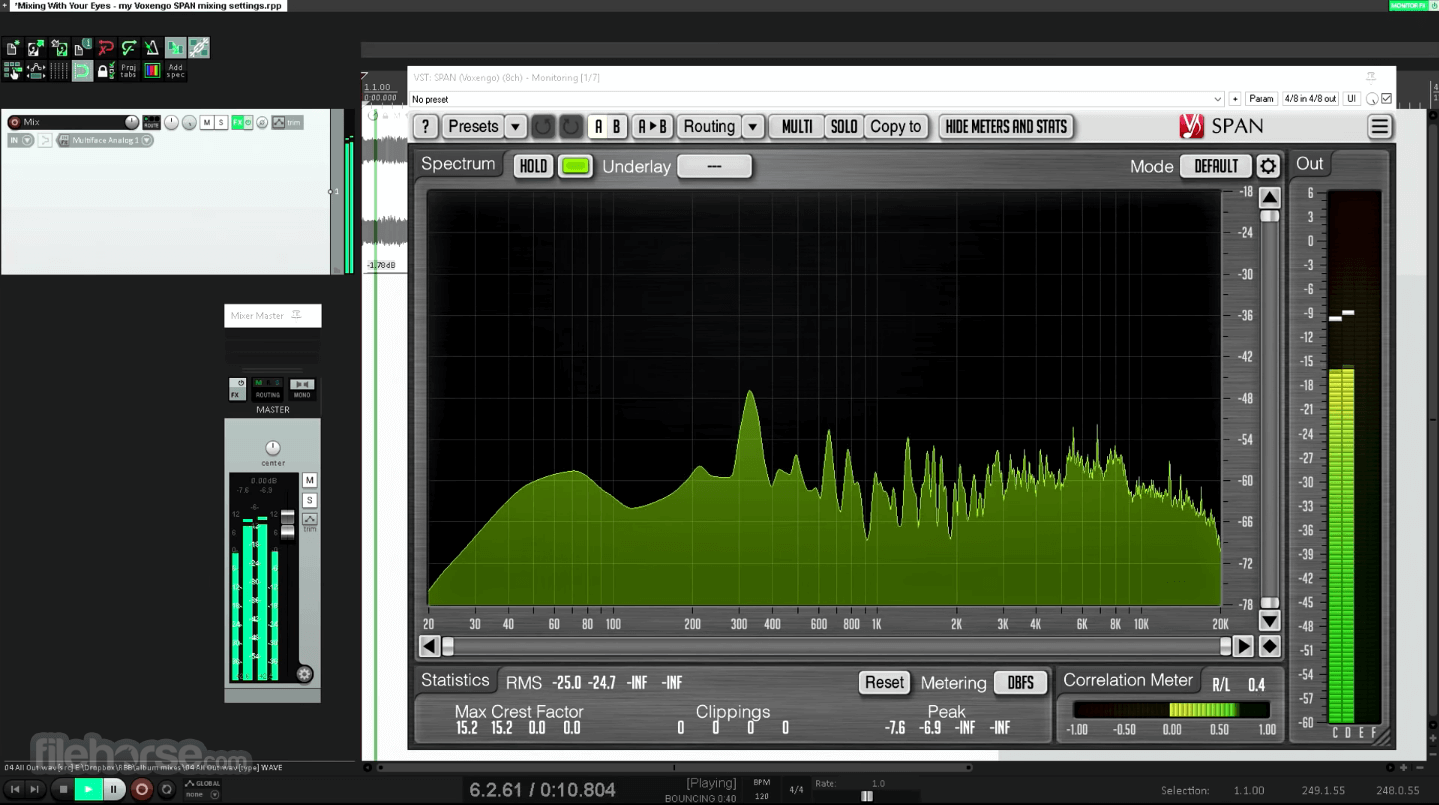
Task: Toggle the metronome icon
Action: coord(152,48)
